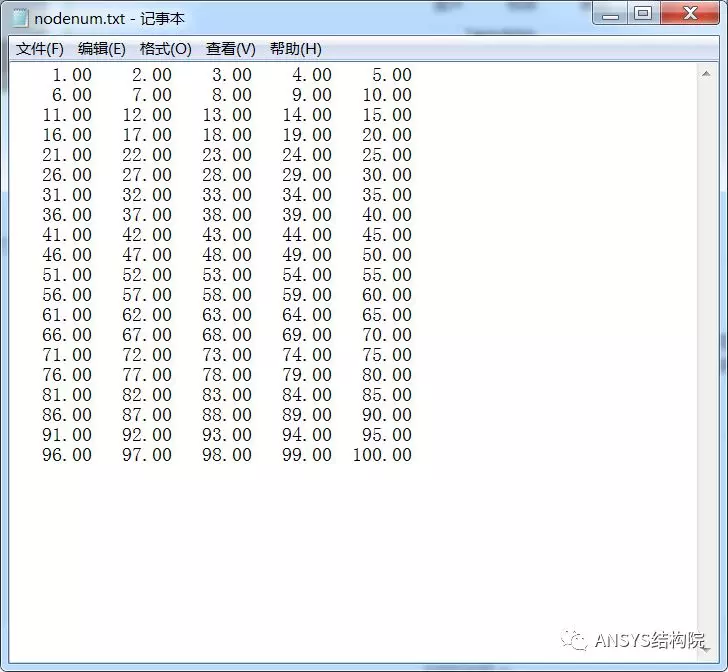
Task: Click the value 26.00
Action: 67,175
